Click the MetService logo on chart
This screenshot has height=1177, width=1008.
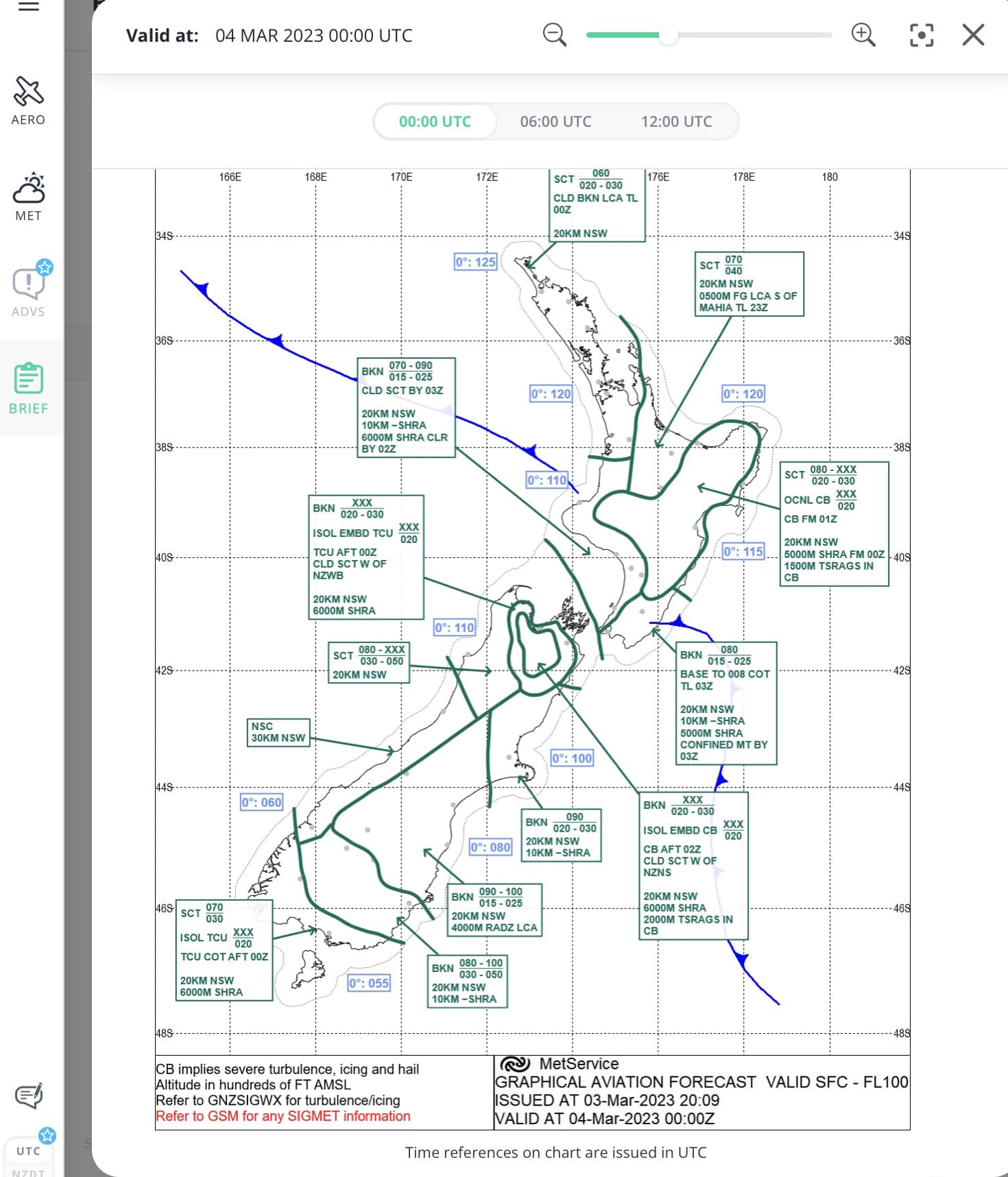pyautogui.click(x=515, y=1064)
